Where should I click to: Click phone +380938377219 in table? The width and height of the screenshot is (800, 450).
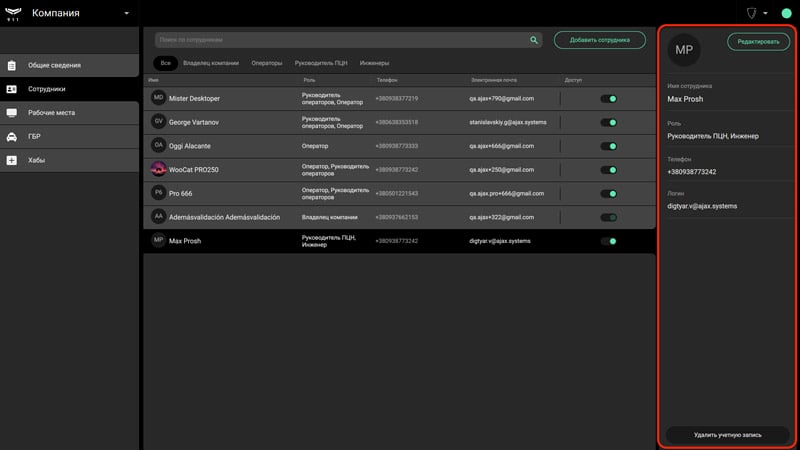396,98
